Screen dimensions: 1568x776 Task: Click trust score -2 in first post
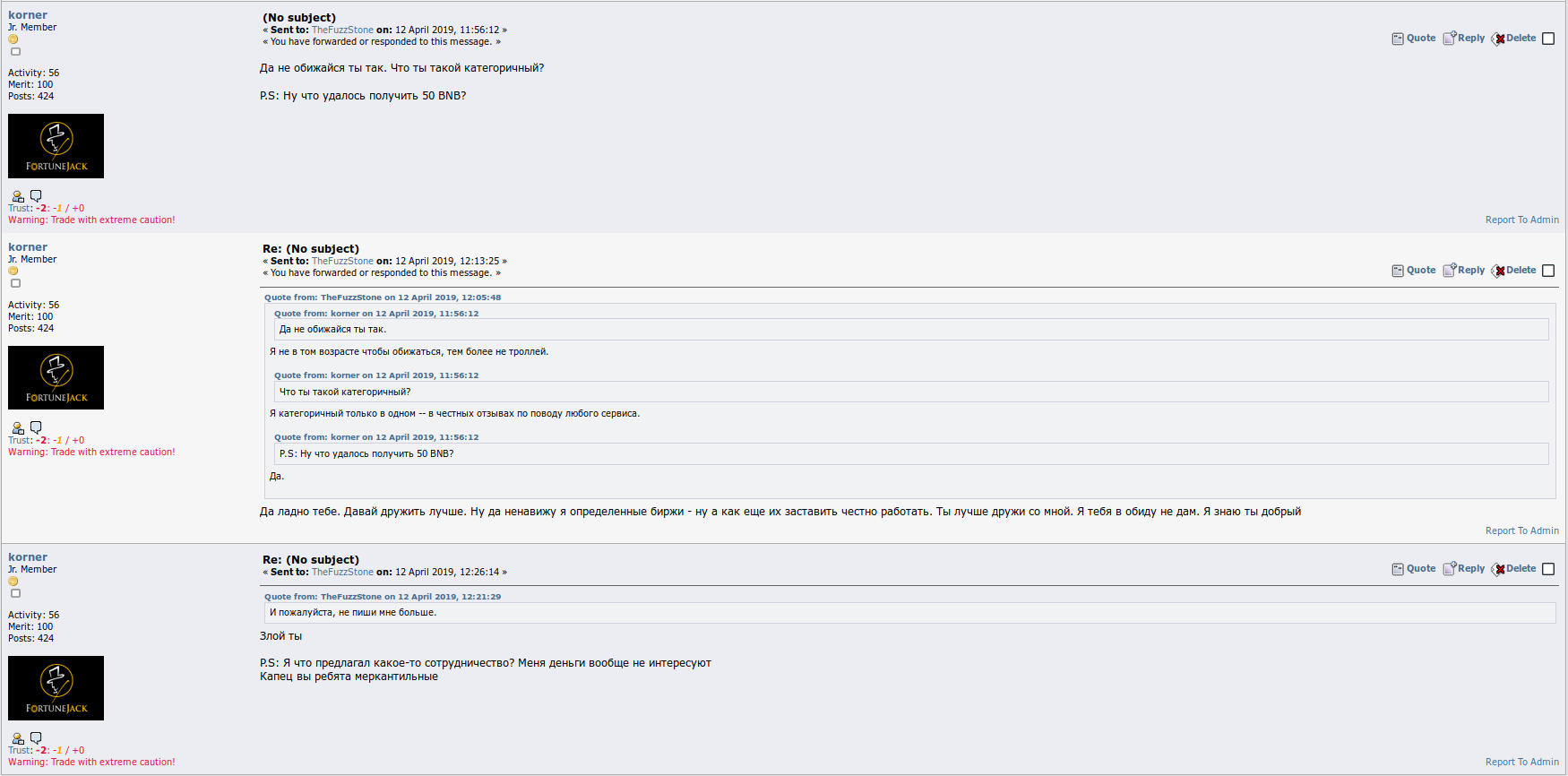point(41,208)
